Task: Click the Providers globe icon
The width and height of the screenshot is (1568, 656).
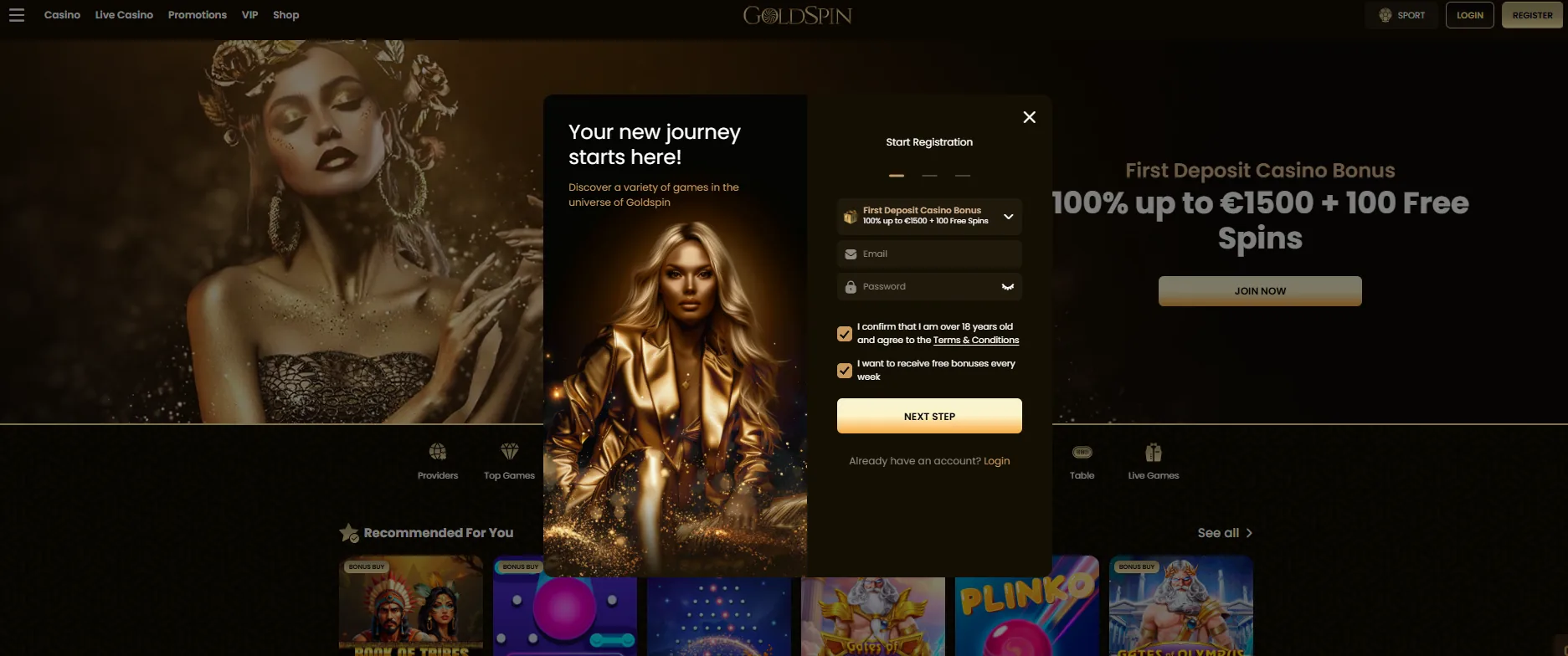Action: (x=438, y=452)
